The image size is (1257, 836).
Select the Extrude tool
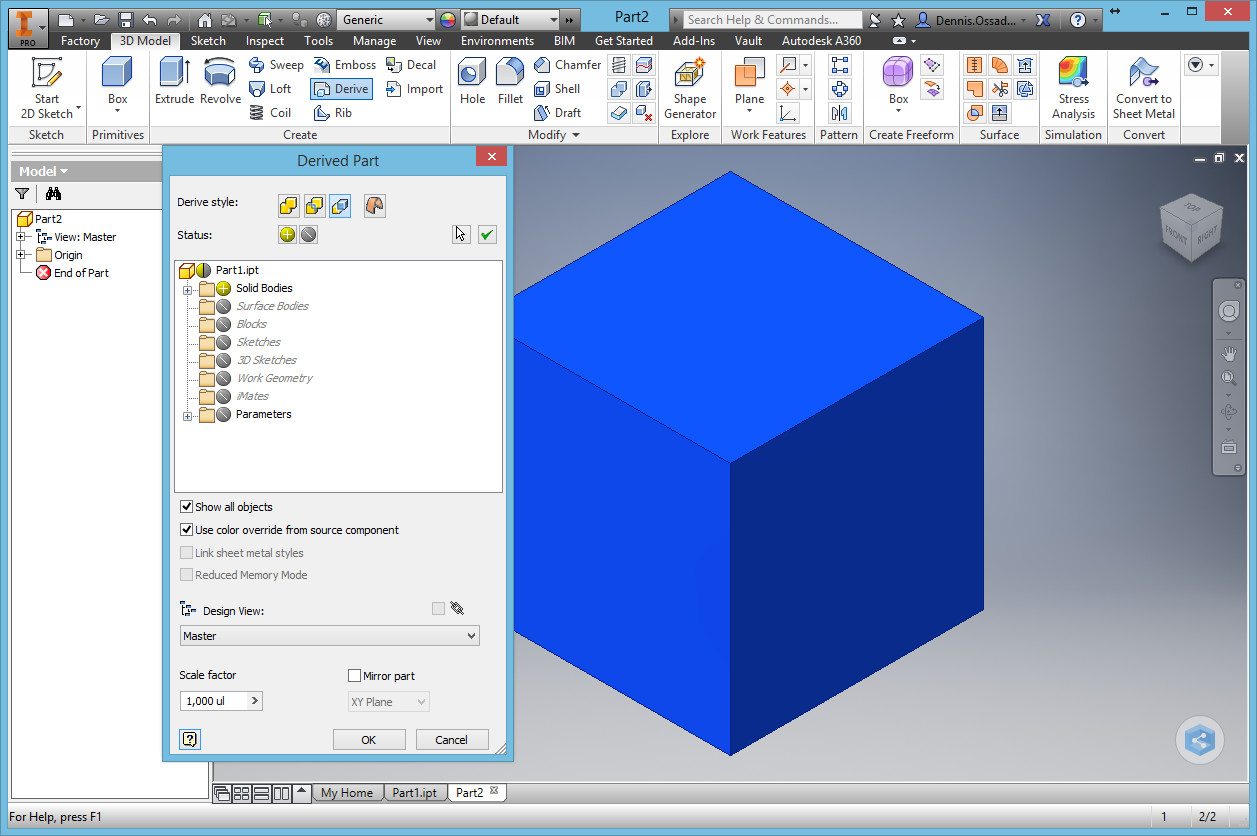(x=174, y=80)
